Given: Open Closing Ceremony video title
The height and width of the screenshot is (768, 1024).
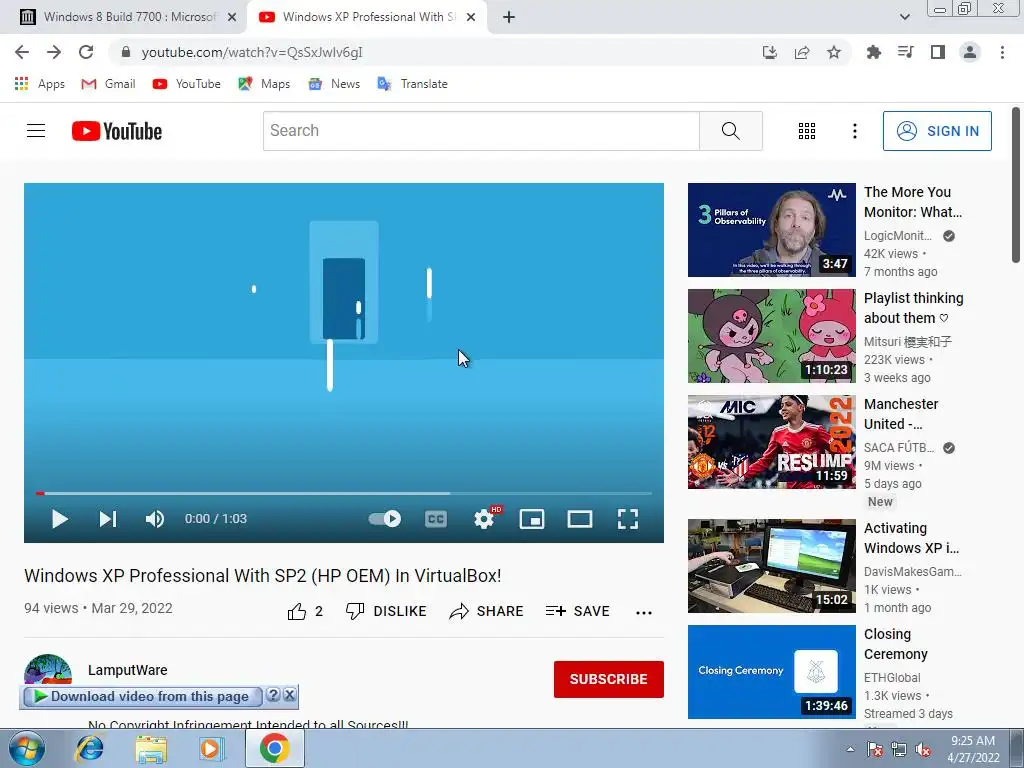Looking at the screenshot, I should pos(895,644).
